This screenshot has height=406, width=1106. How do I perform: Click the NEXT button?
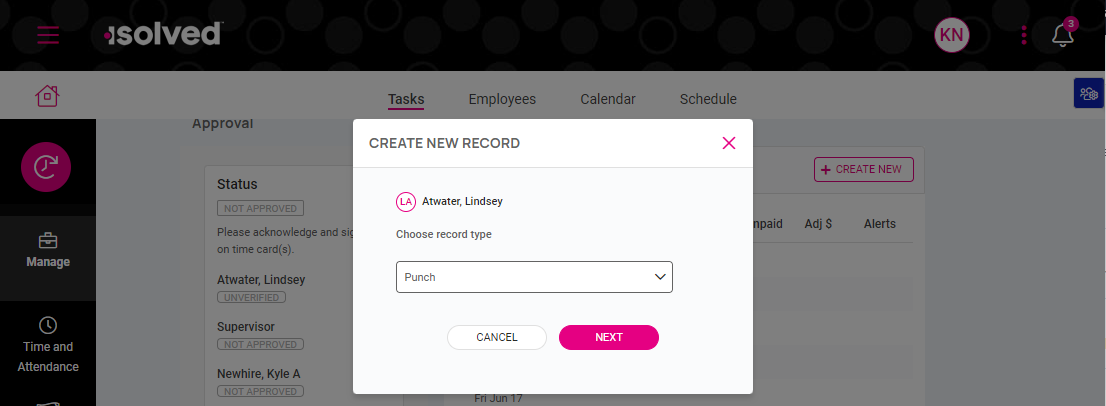[609, 338]
